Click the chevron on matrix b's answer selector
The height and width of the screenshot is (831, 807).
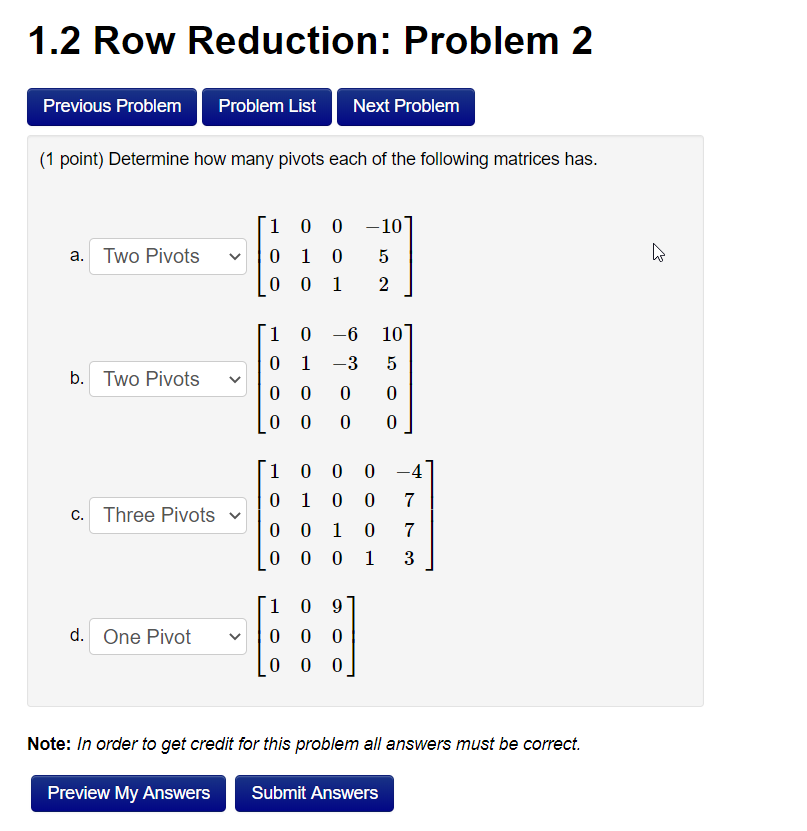[234, 379]
